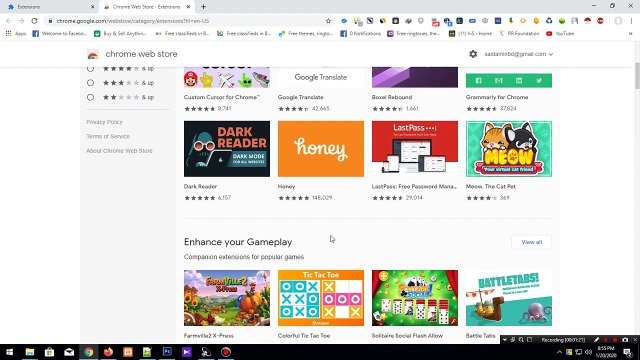Screen dimensions: 640x360
Task: Click the recorder camera snapshot icon
Action: pos(625,340)
